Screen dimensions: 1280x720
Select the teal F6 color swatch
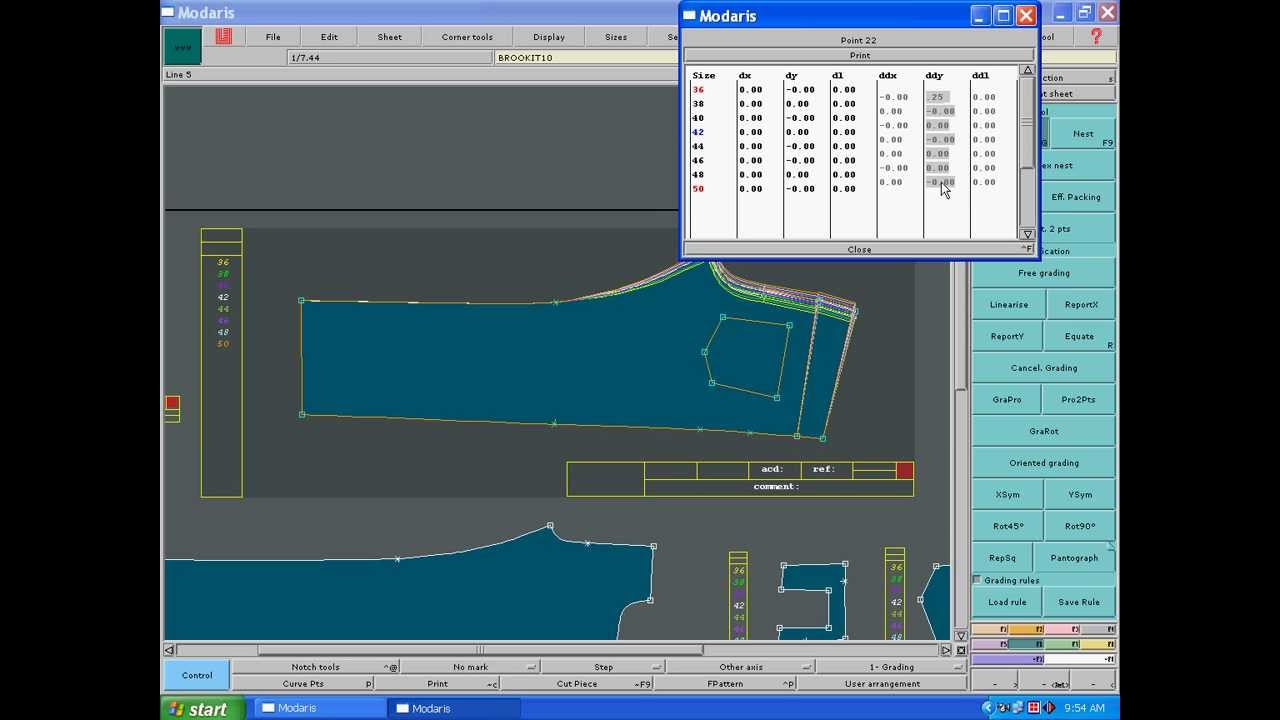point(1026,645)
